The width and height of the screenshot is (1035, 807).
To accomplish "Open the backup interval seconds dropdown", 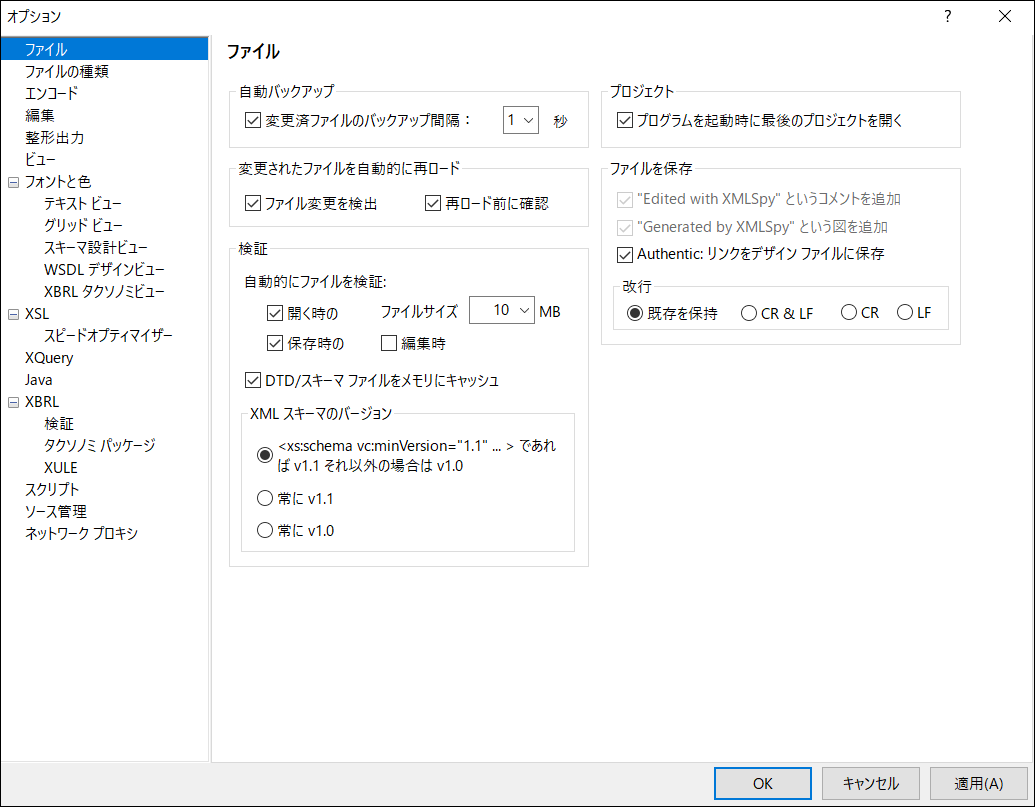I will pos(520,121).
